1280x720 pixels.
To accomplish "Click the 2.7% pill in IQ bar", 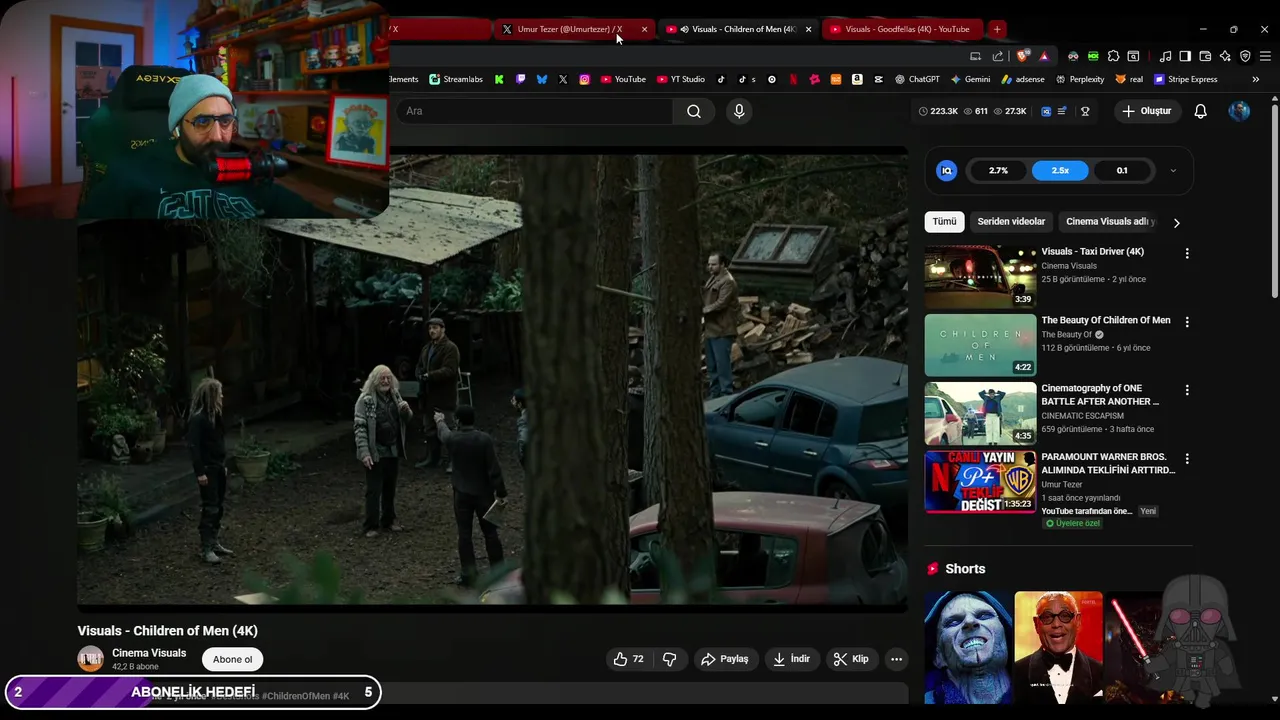I will tap(998, 170).
